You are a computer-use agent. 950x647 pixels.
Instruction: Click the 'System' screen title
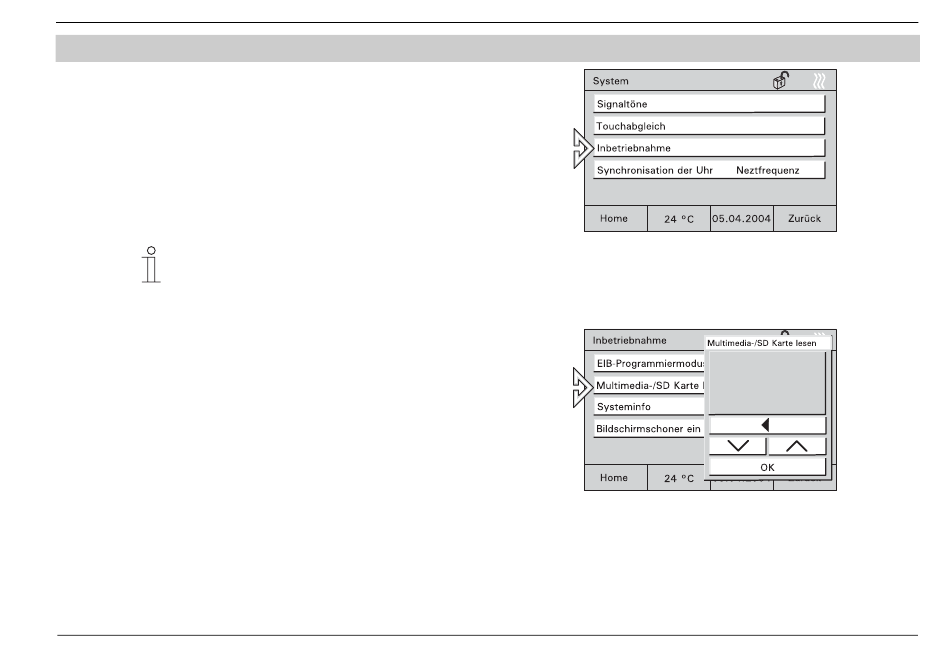610,81
